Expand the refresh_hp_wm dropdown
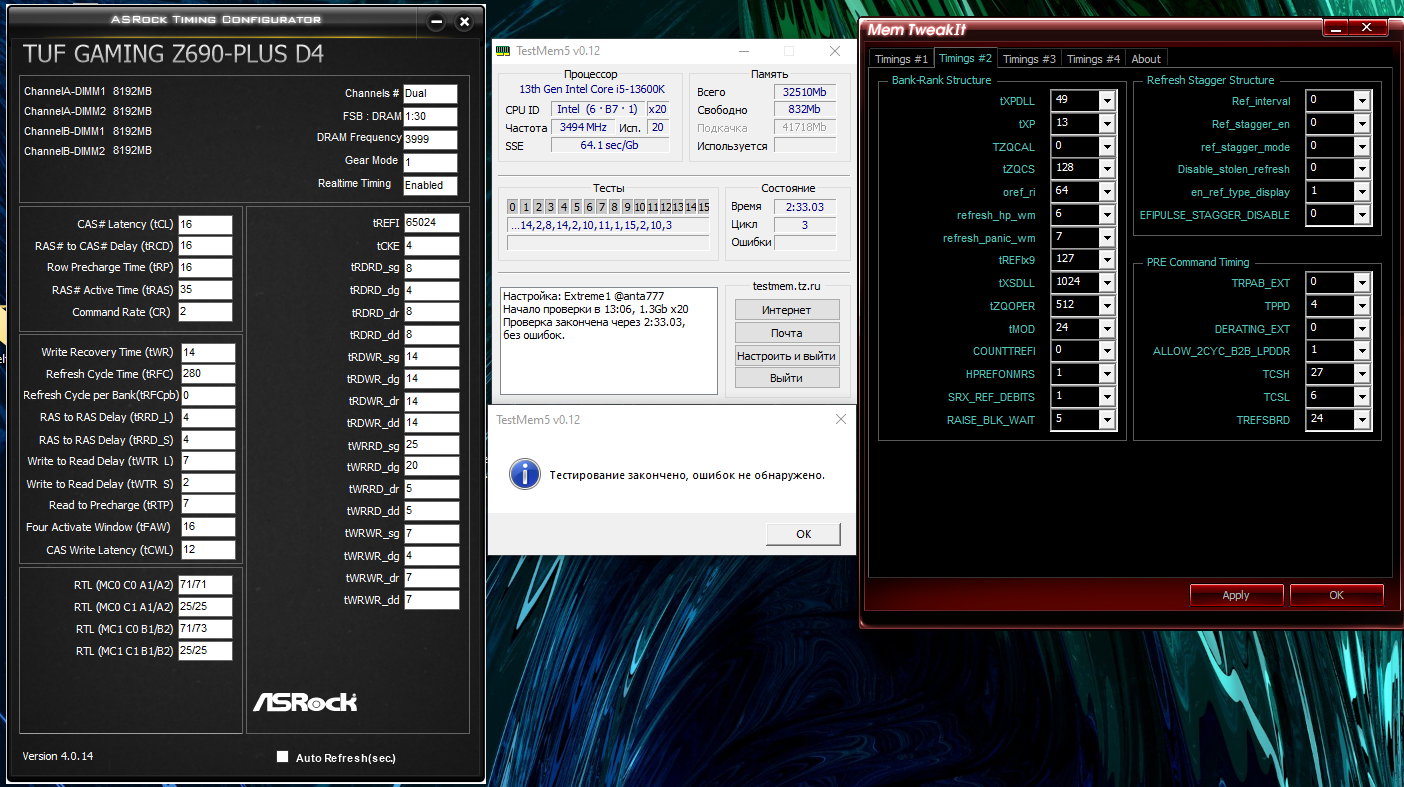The image size is (1404, 787). pyautogui.click(x=1107, y=214)
